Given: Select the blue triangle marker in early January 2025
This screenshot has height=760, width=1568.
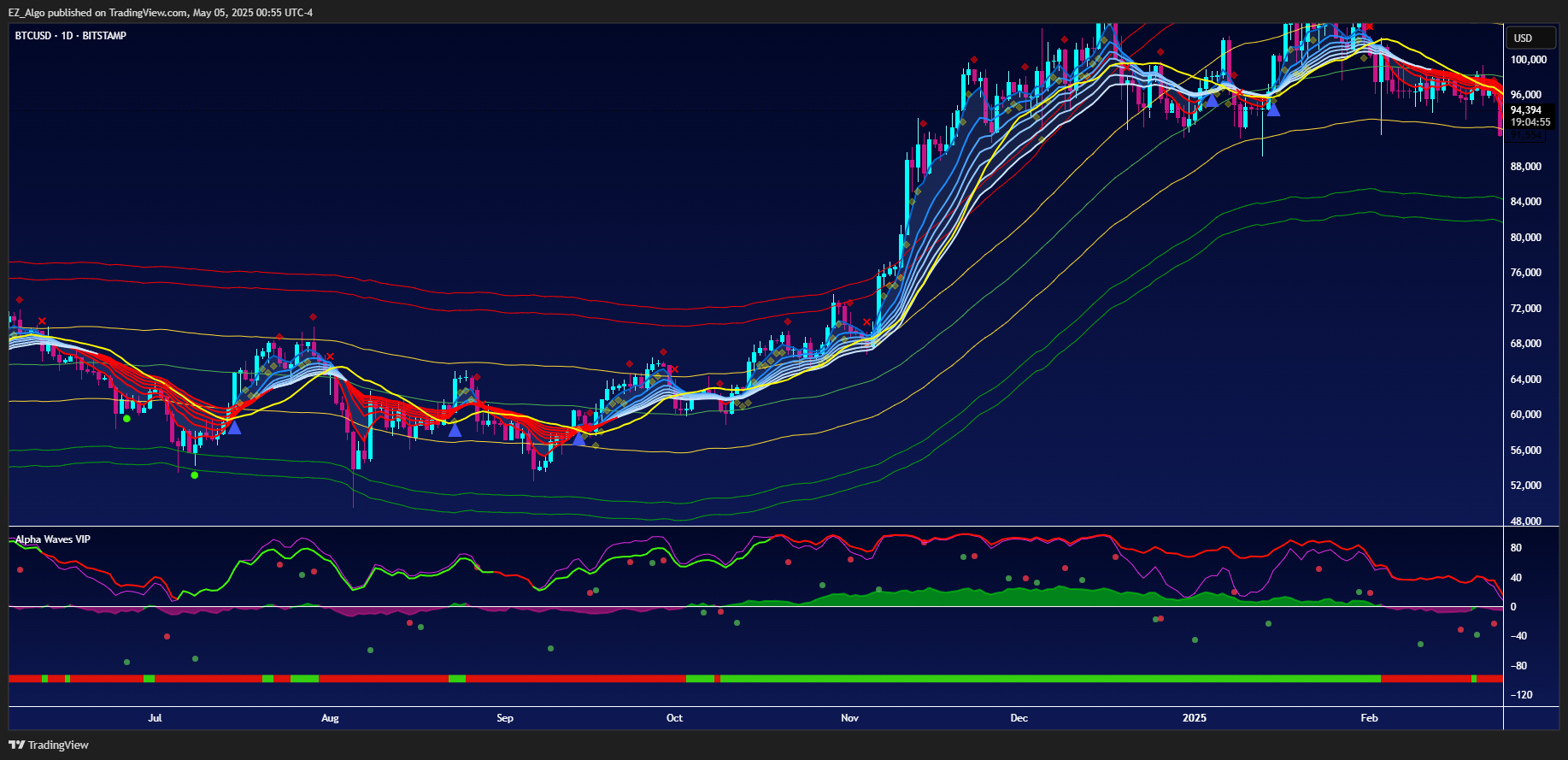Looking at the screenshot, I should pos(1211,101).
